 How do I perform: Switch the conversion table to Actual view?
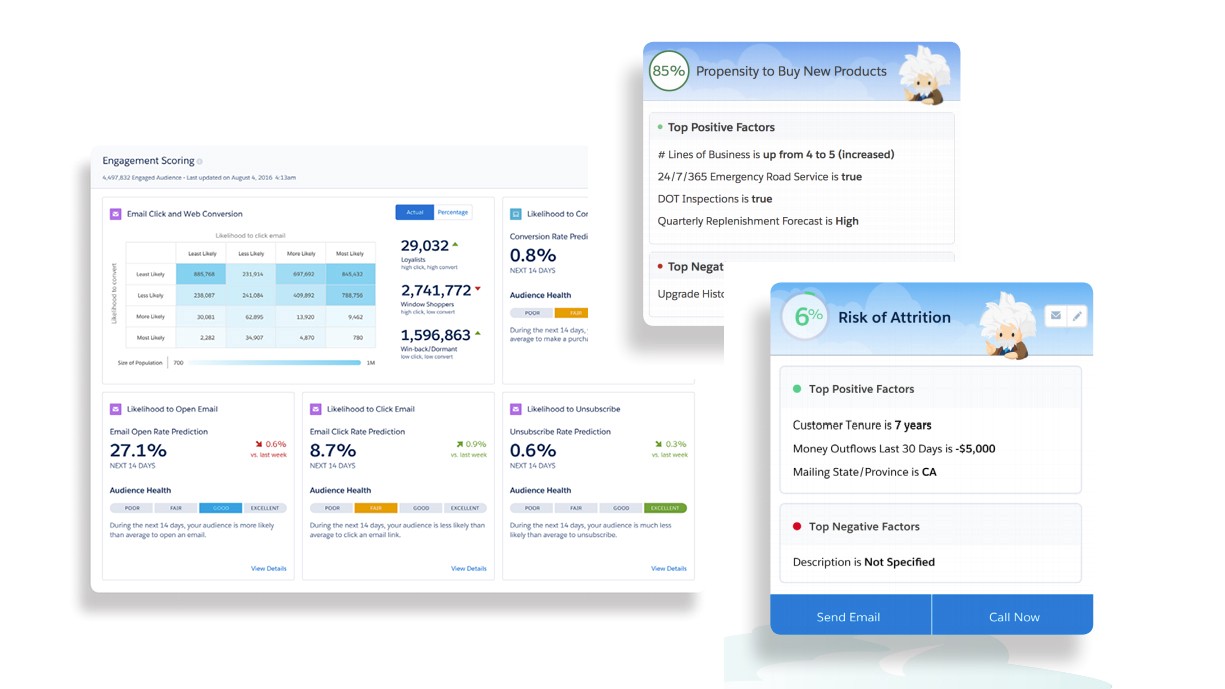pos(415,212)
